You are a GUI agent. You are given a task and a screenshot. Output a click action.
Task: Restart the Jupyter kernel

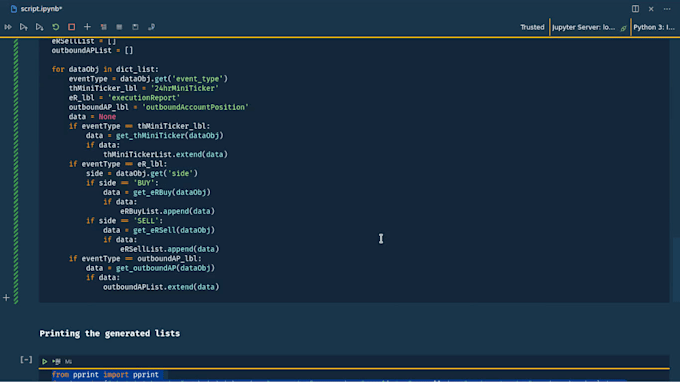[56, 27]
